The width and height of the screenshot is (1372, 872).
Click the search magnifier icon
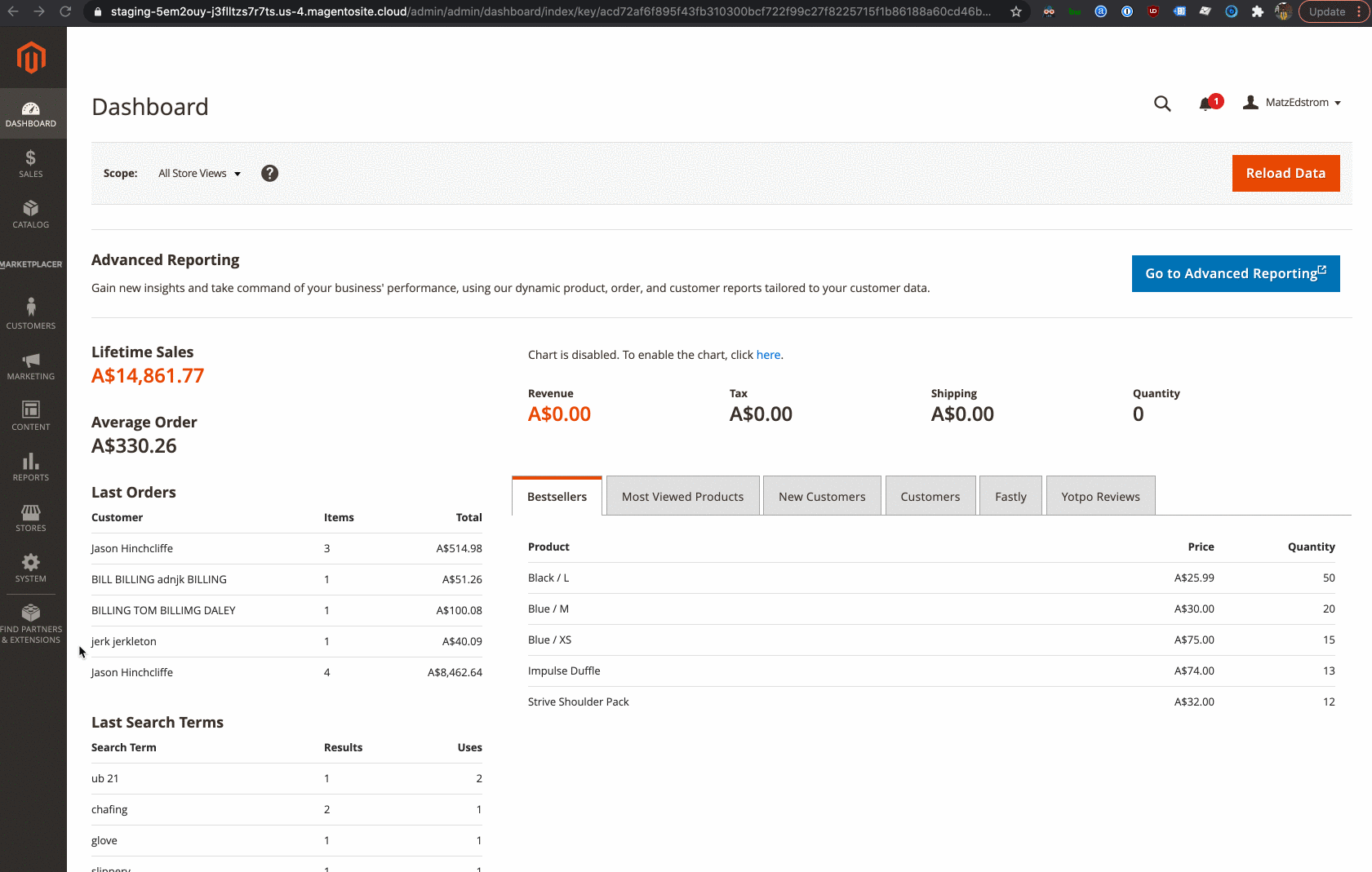tap(1162, 104)
